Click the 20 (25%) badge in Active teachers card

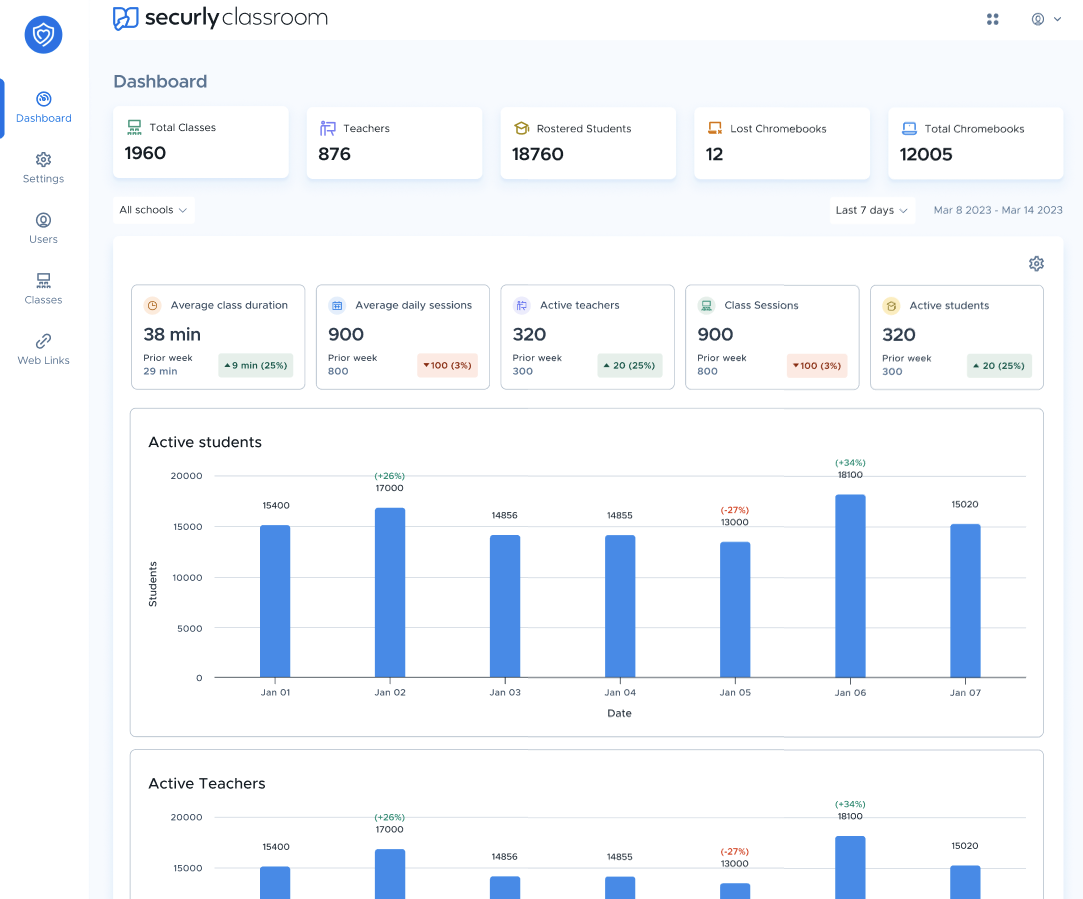click(x=629, y=365)
